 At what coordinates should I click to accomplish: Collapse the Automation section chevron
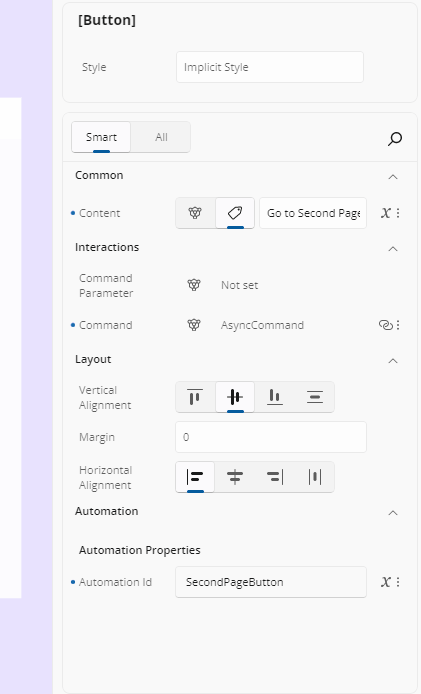393,513
